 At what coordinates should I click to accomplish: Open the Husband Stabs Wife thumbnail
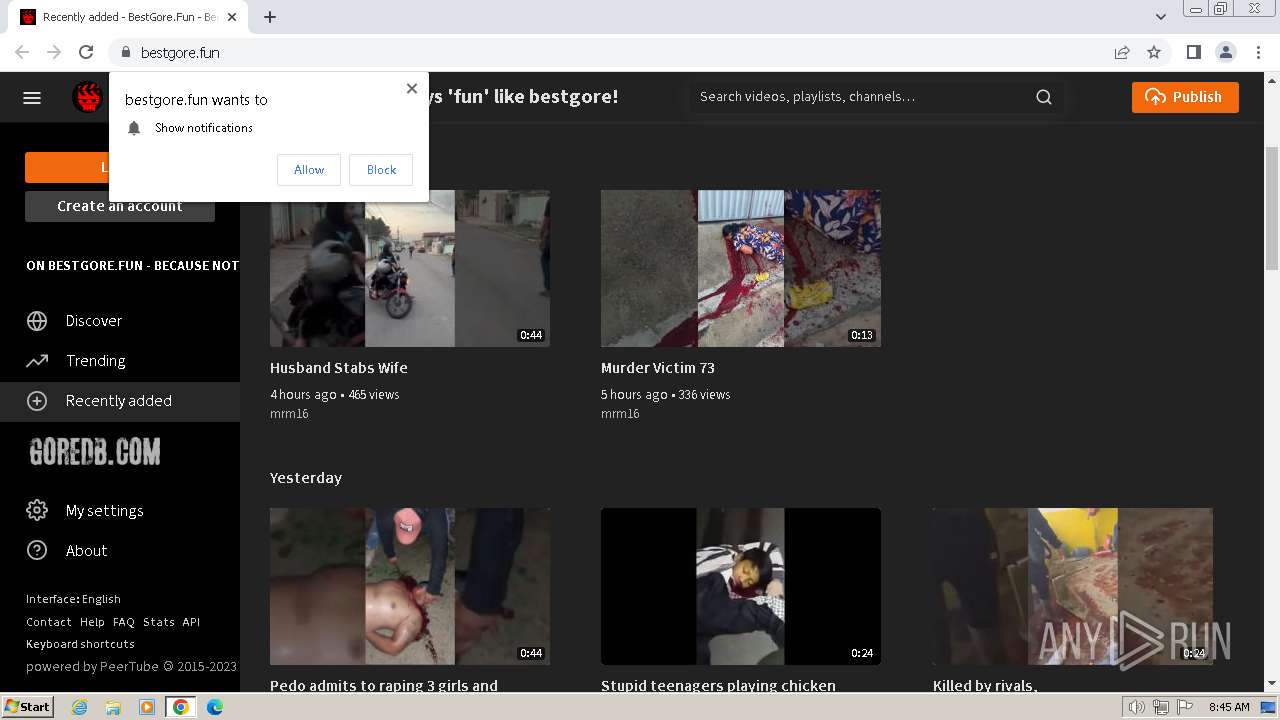410,268
